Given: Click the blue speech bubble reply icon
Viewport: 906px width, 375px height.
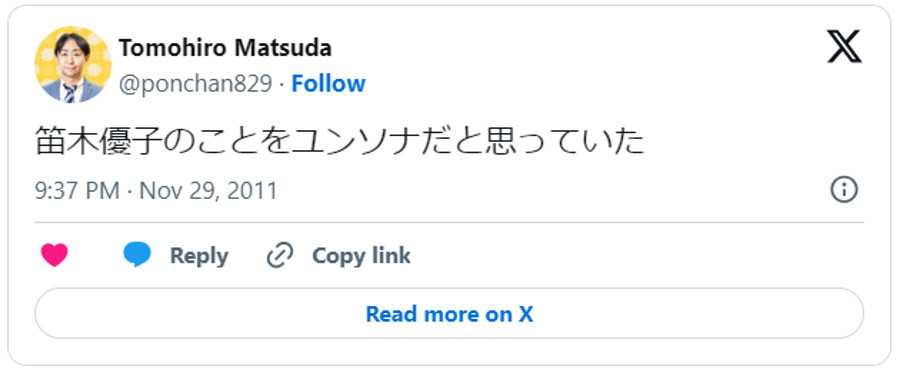Looking at the screenshot, I should (138, 255).
